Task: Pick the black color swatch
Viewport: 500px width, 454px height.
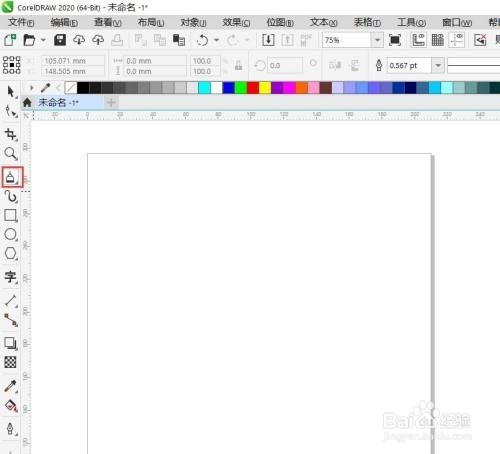Action: pyautogui.click(x=83, y=88)
